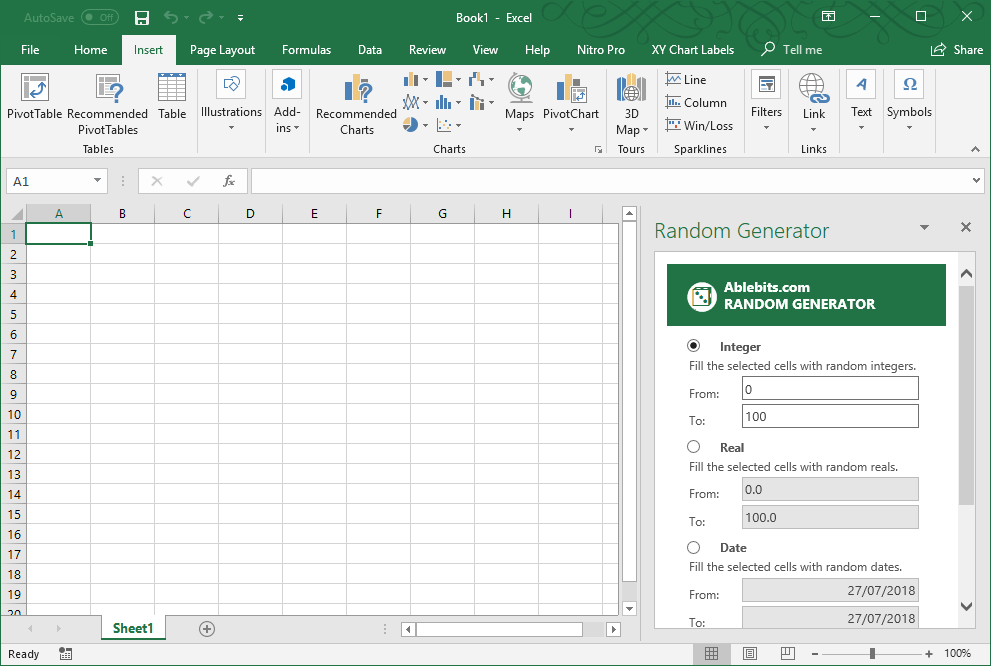Image resolution: width=991 pixels, height=666 pixels.
Task: Open the Formulas ribbon tab
Action: coord(306,50)
